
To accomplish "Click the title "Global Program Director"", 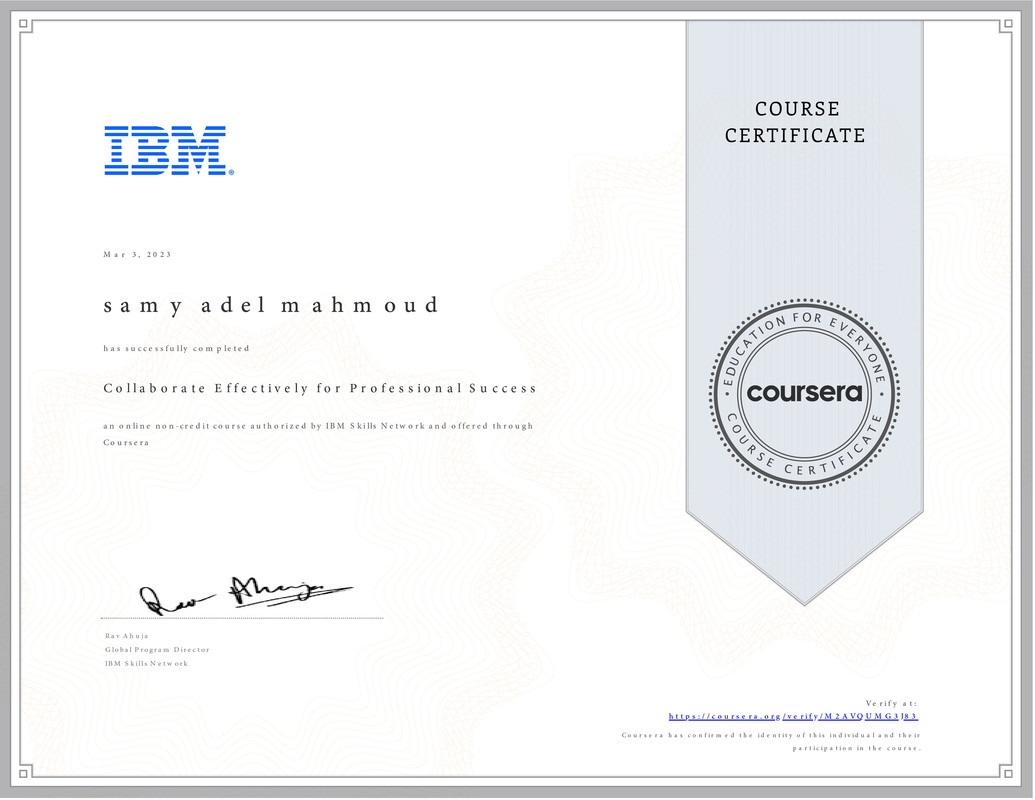I will click(157, 650).
